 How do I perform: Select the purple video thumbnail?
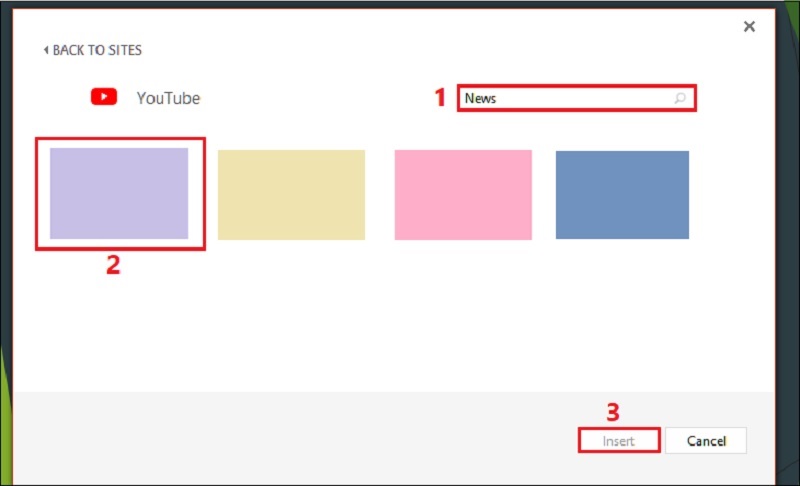(119, 193)
